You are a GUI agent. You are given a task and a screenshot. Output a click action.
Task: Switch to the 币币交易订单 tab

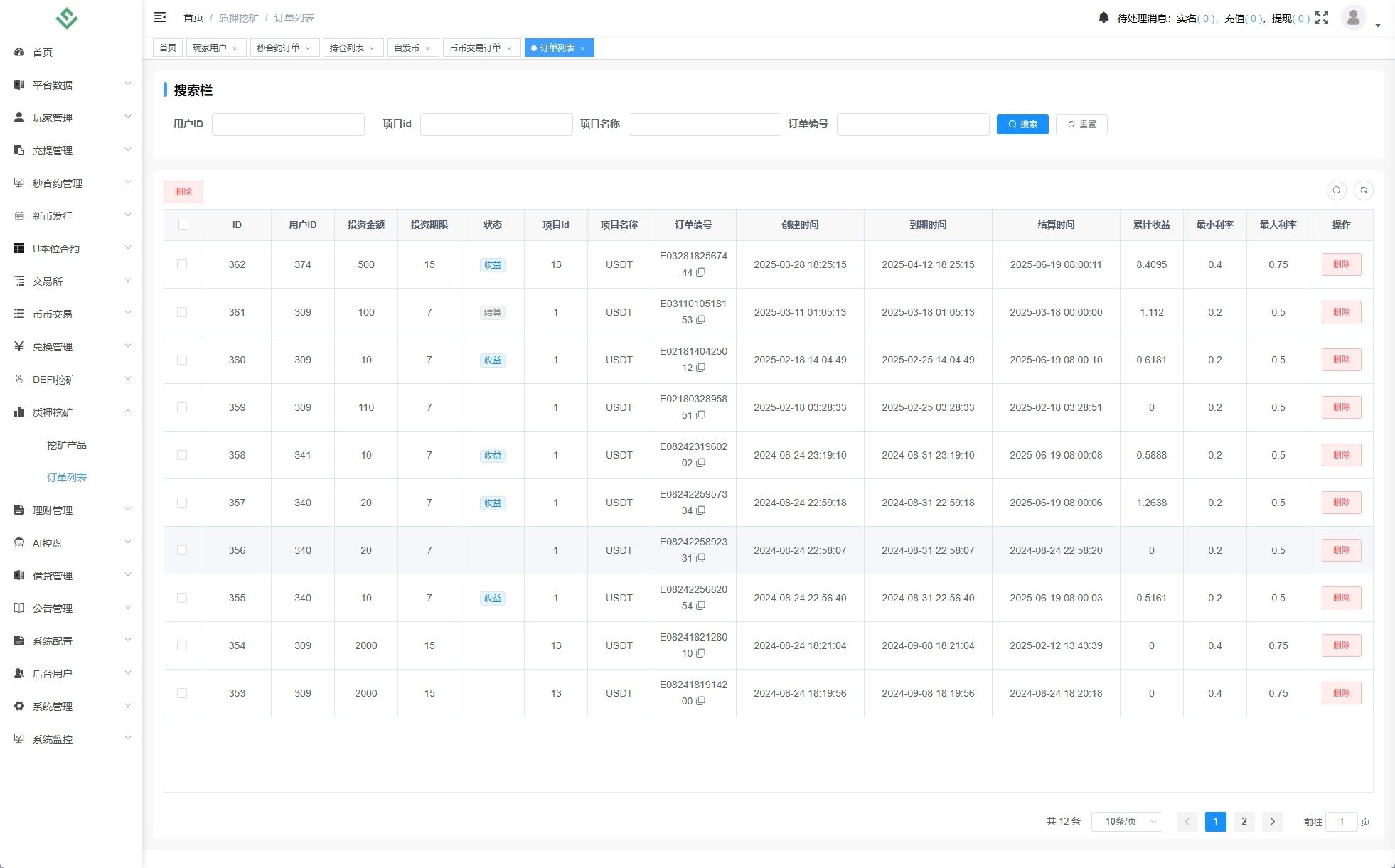click(475, 48)
